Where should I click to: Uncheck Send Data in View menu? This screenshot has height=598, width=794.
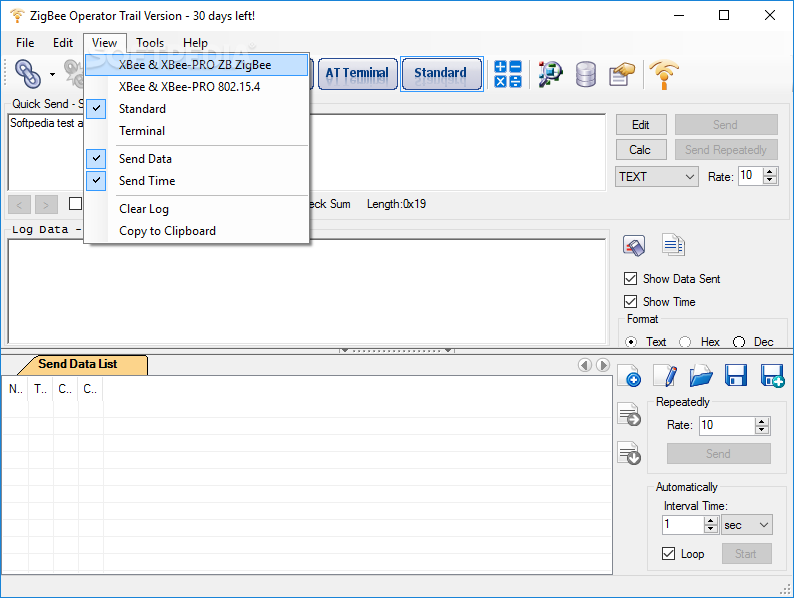pos(196,159)
